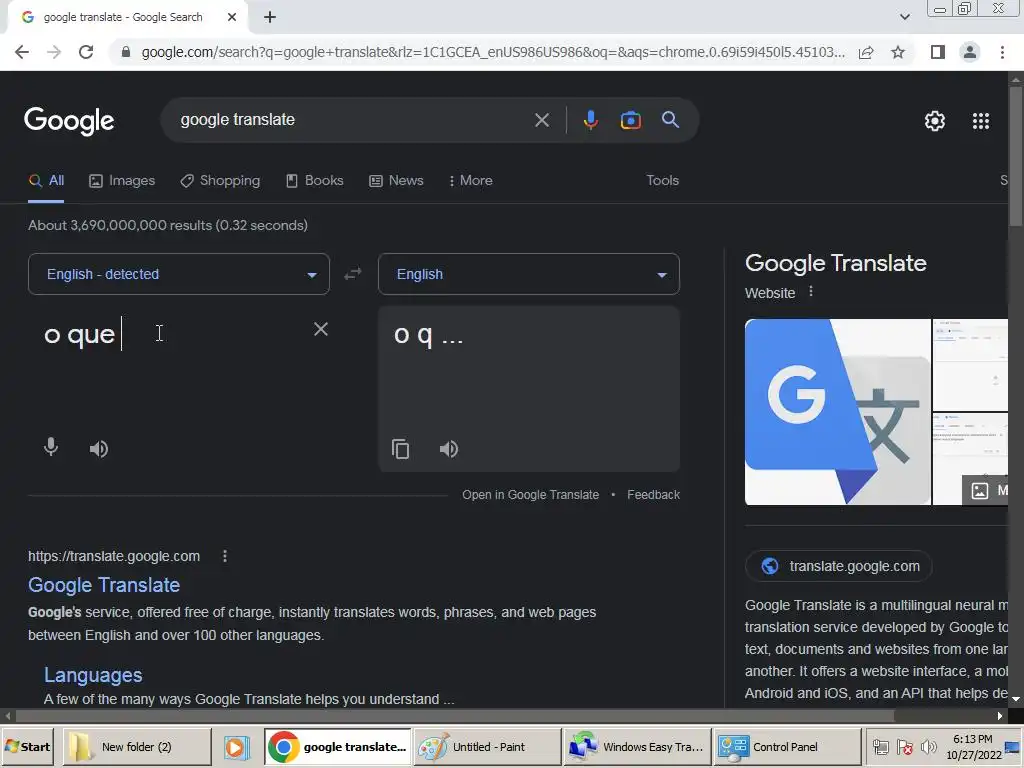Translate by voice microphone icon
The height and width of the screenshot is (768, 1024).
pos(51,448)
